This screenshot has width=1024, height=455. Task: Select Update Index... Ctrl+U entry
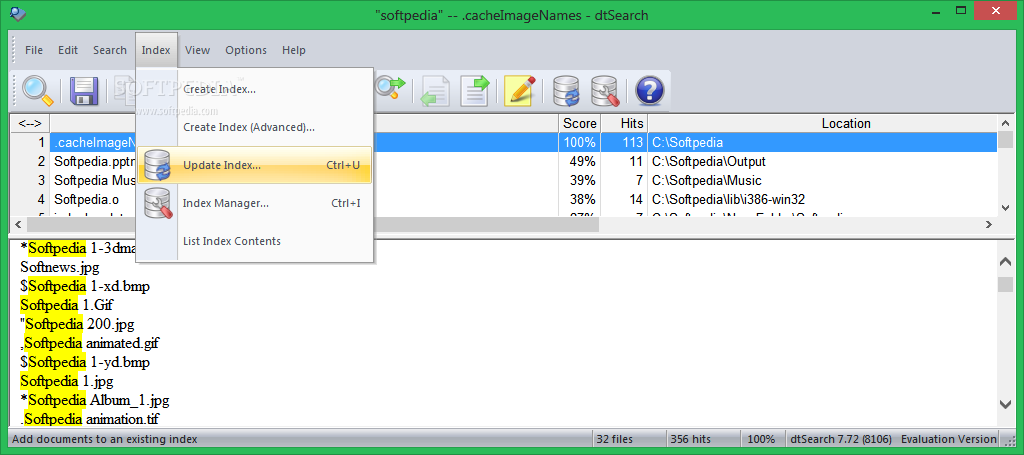(x=255, y=165)
